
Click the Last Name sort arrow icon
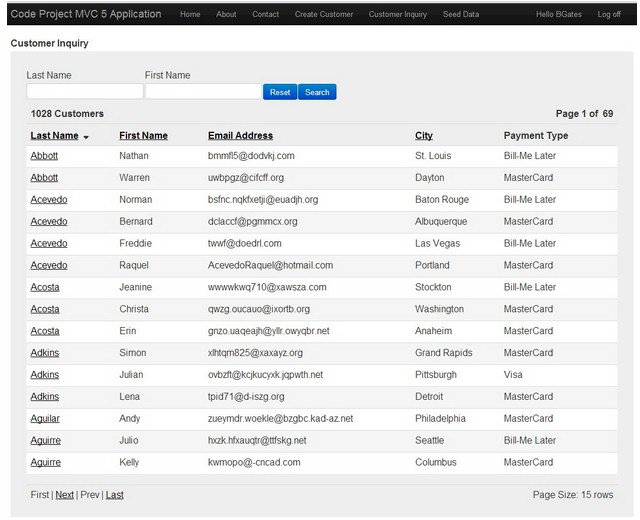[x=86, y=137]
